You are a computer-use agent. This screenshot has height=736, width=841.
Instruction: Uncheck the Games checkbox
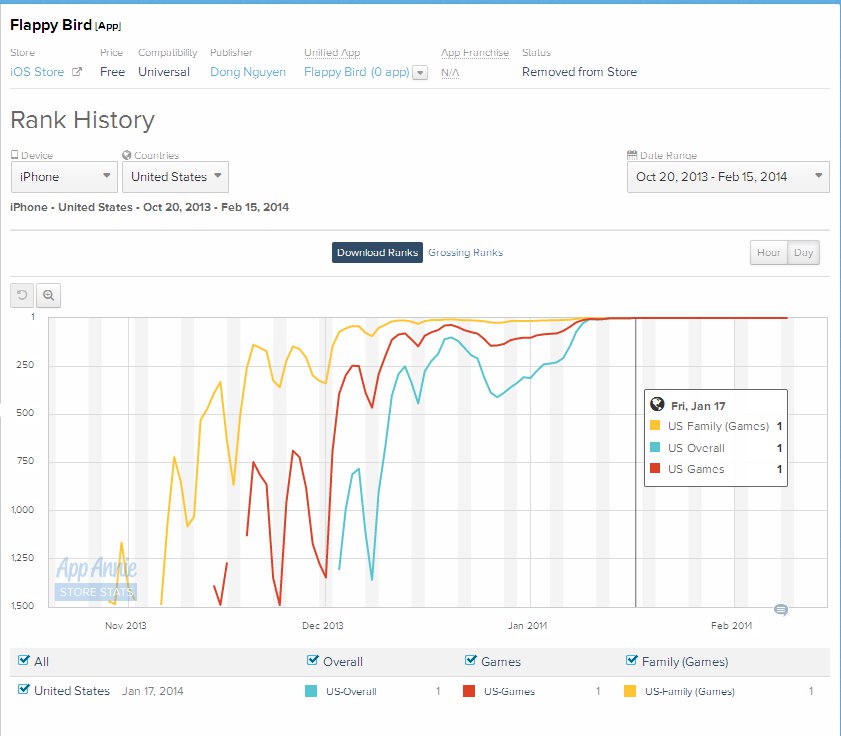[x=470, y=660]
